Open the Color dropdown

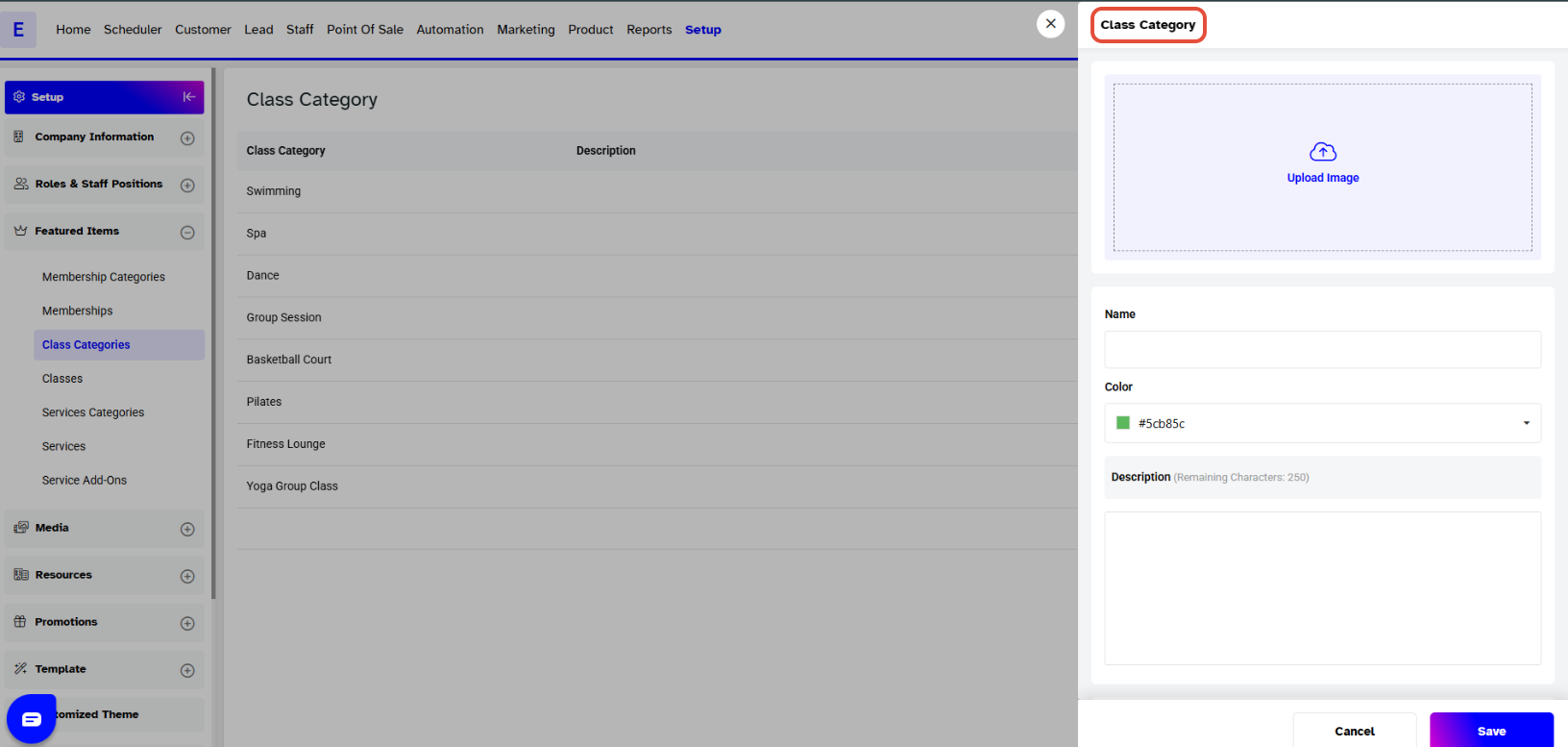pos(1322,423)
